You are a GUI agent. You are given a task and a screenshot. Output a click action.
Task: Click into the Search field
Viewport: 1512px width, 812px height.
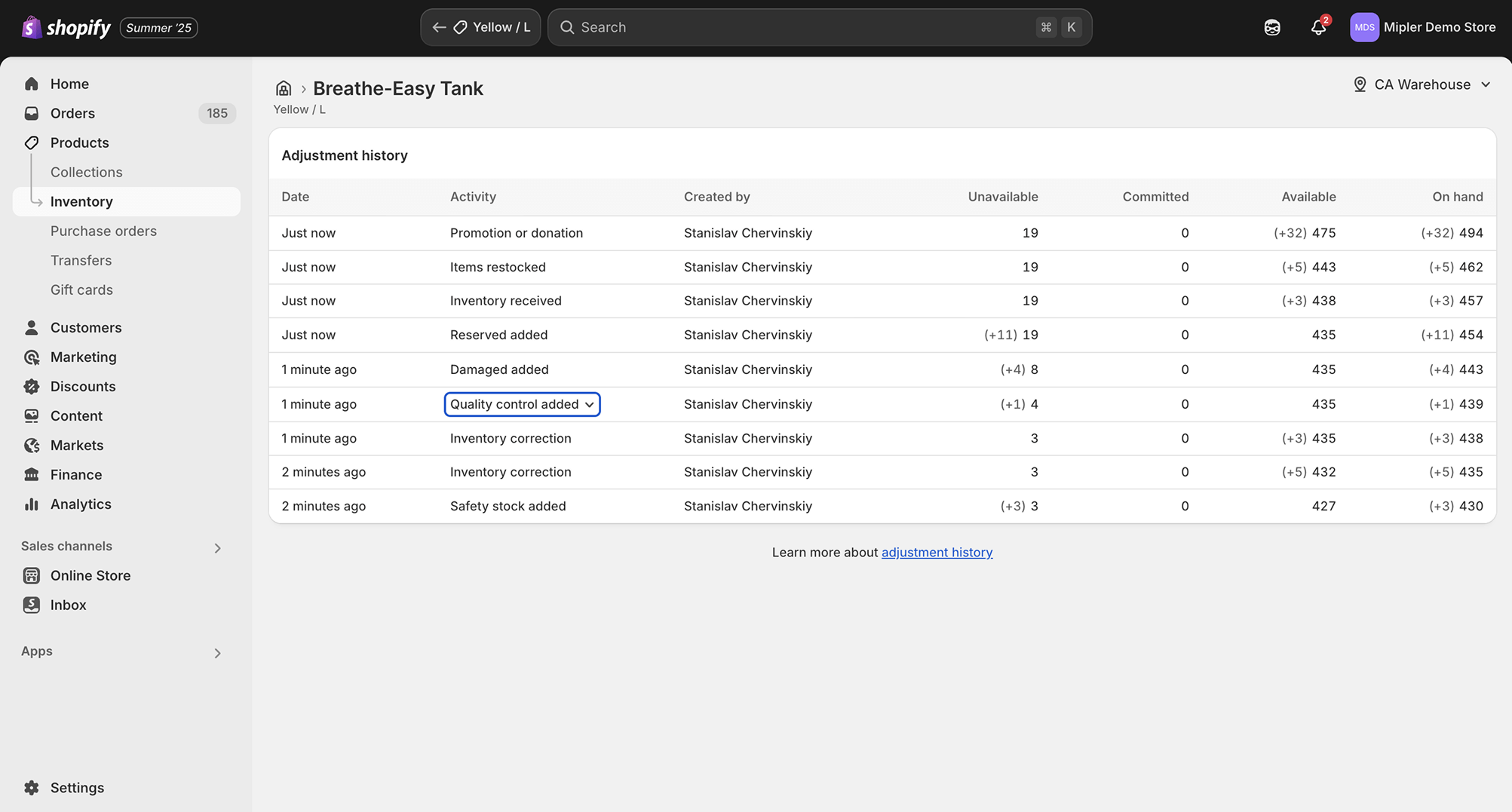799,27
